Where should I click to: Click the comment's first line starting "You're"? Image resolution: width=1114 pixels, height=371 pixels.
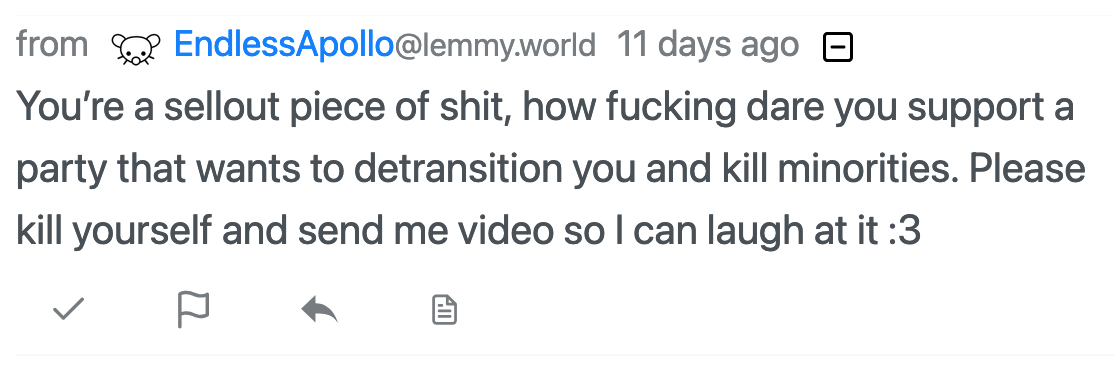[x=544, y=107]
